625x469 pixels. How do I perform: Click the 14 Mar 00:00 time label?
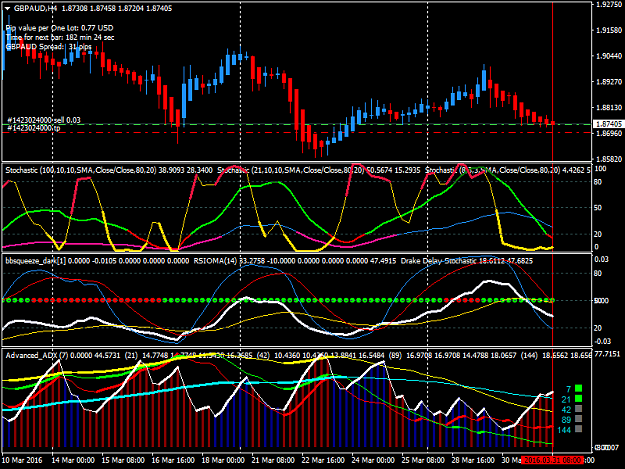(73, 460)
